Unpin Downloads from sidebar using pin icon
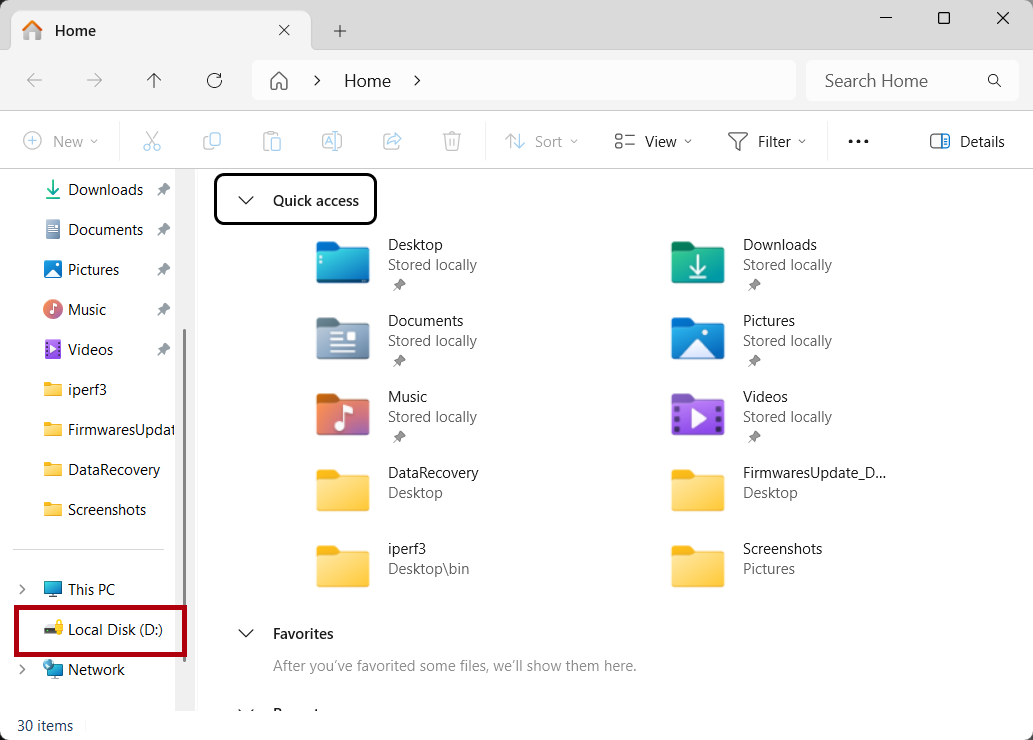 (x=163, y=190)
